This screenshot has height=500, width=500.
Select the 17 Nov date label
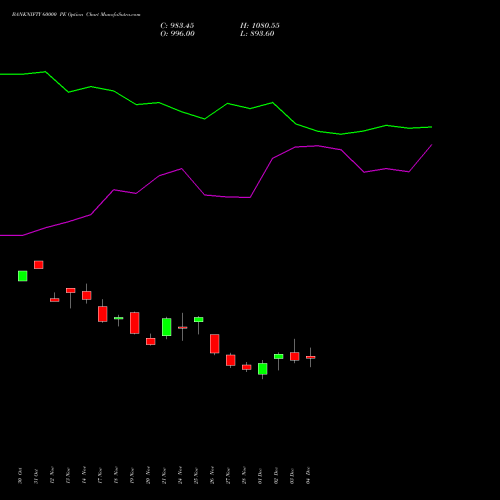100,475
